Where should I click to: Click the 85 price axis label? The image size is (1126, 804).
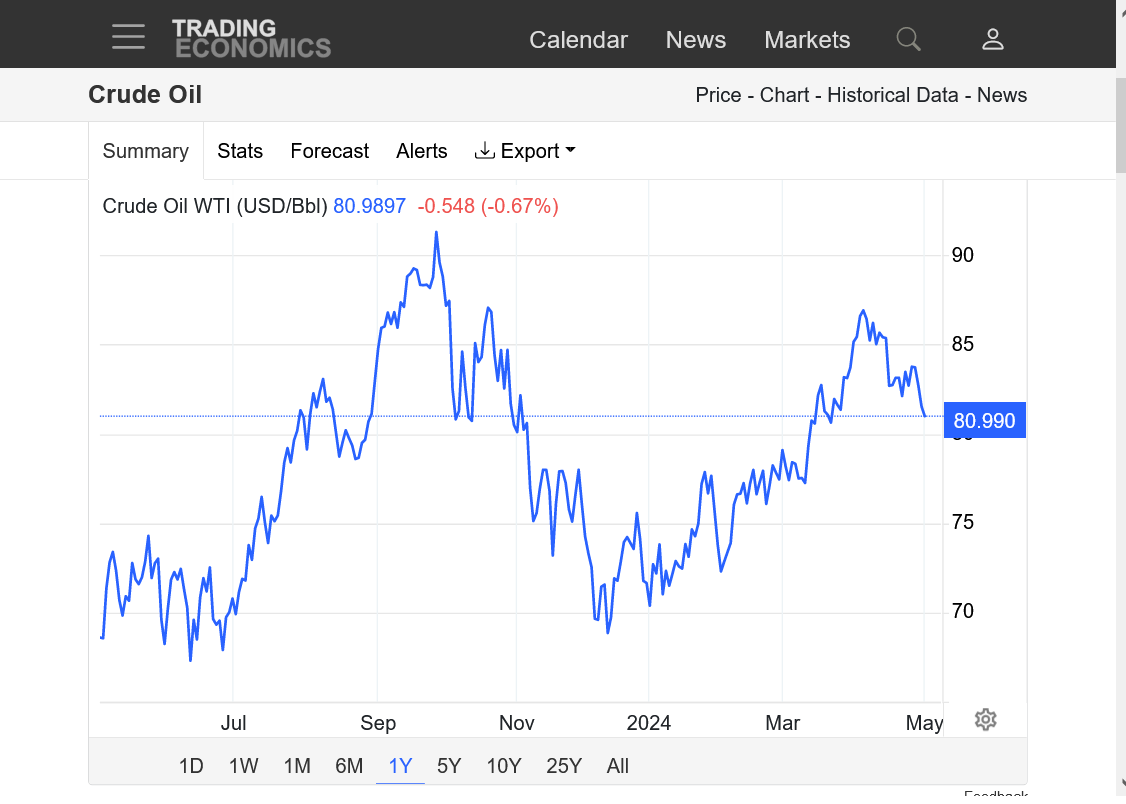(962, 344)
